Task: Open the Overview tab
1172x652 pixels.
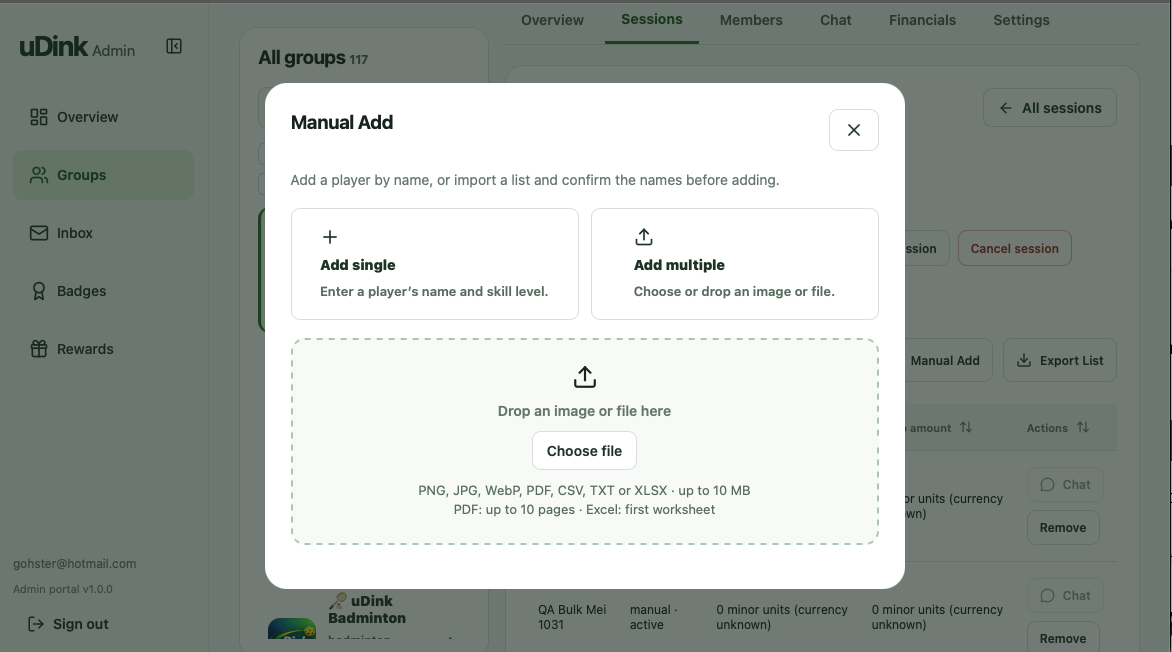Action: point(552,20)
